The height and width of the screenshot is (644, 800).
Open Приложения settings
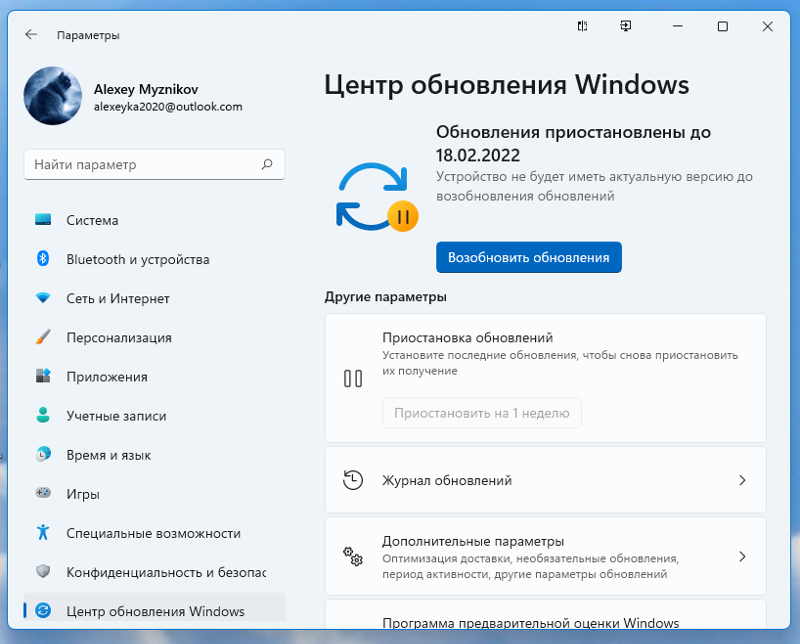point(155,377)
